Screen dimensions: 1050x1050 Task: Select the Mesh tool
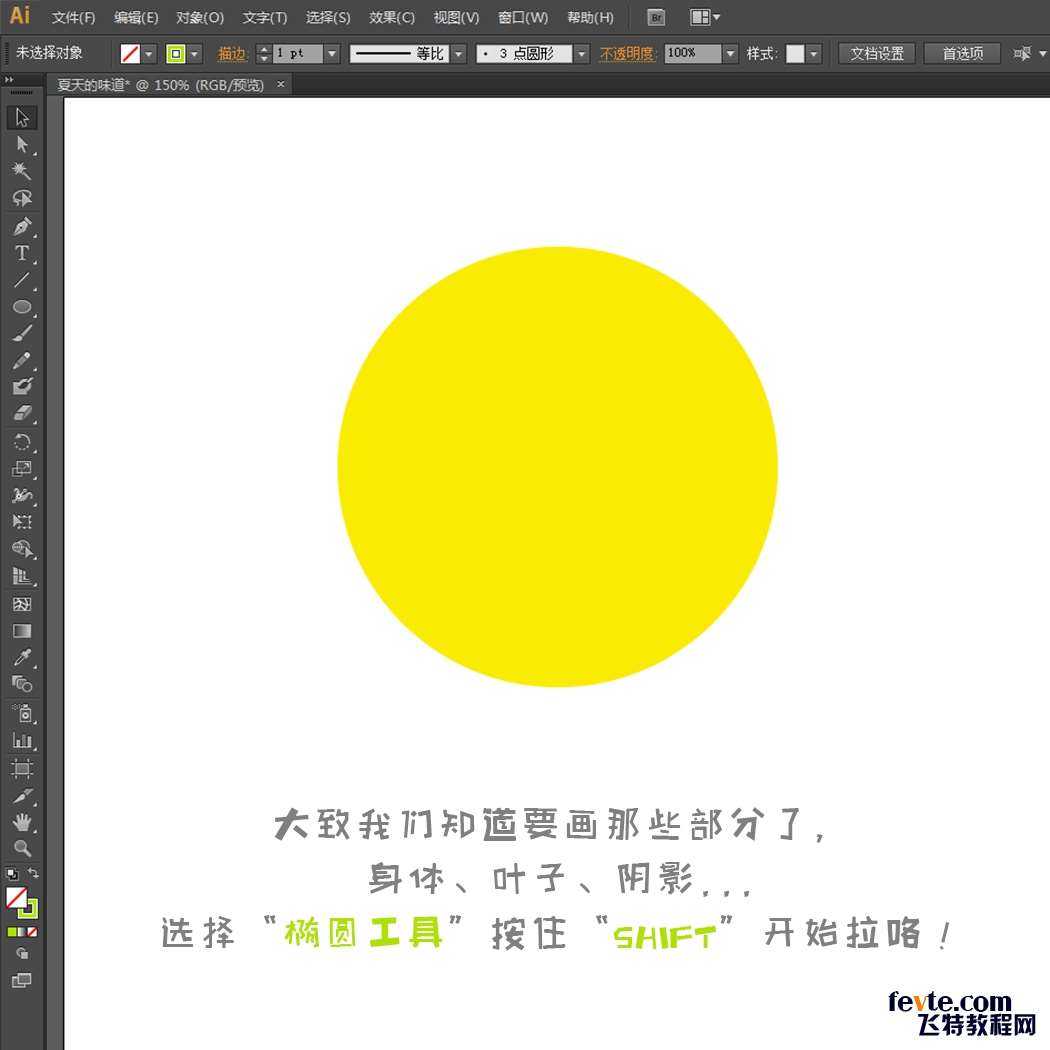click(x=22, y=605)
